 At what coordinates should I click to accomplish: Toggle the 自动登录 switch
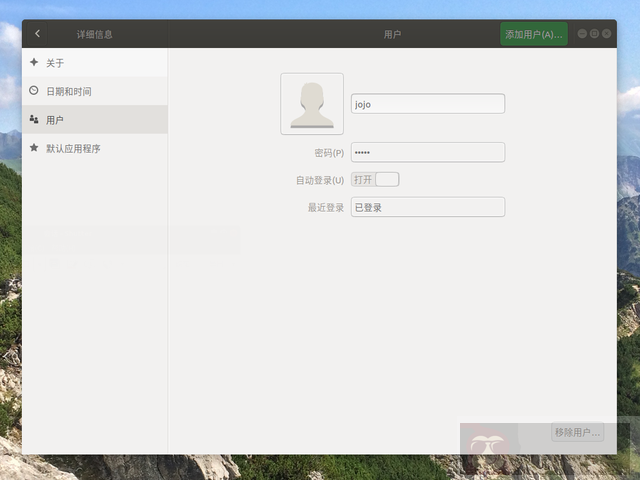(x=375, y=179)
